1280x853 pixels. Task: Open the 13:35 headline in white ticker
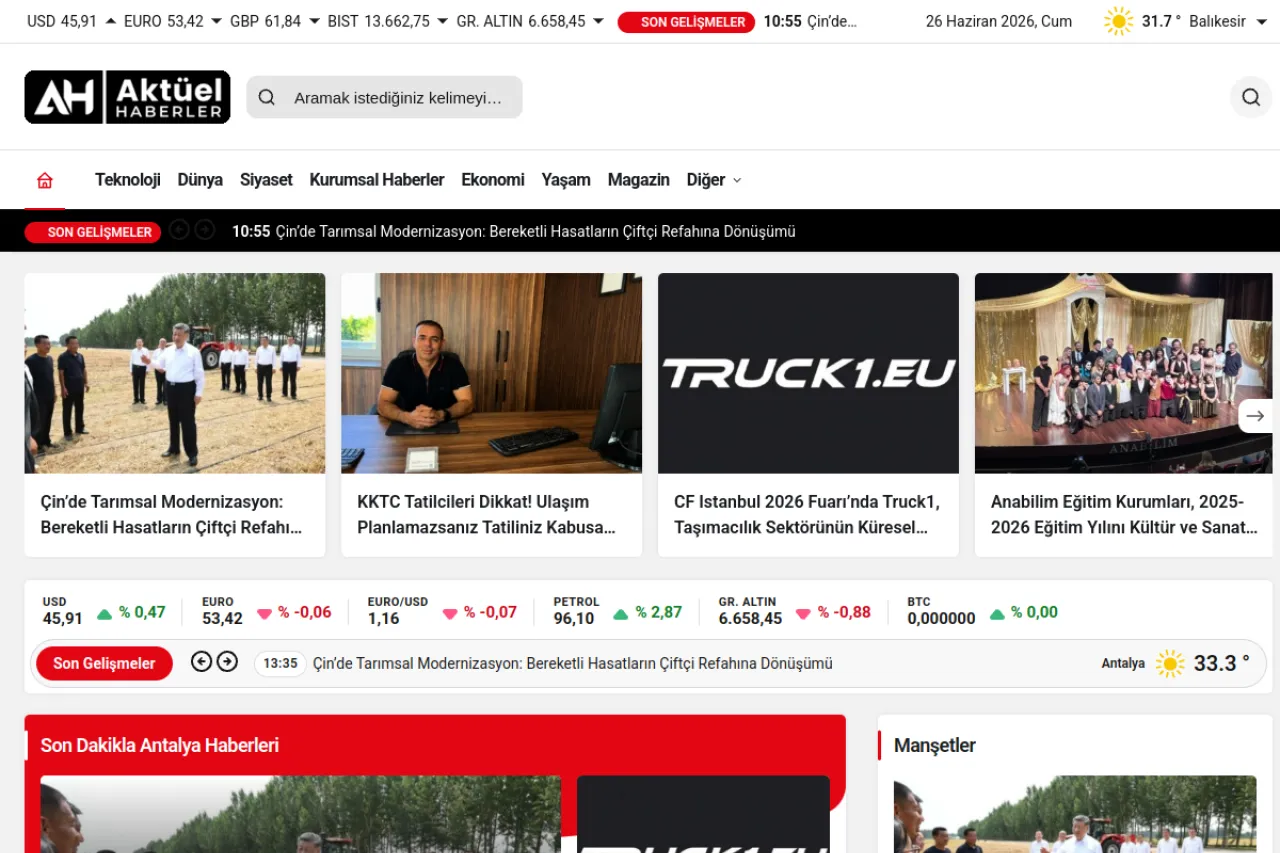click(x=572, y=663)
